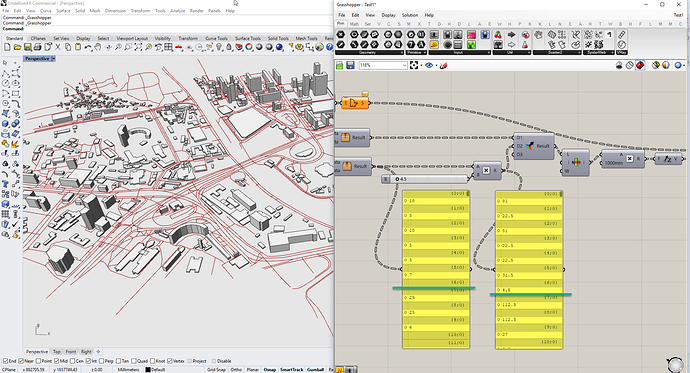Click the Print icon in Rhino toolbar
This screenshot has width=690, height=373.
coord(37,47)
